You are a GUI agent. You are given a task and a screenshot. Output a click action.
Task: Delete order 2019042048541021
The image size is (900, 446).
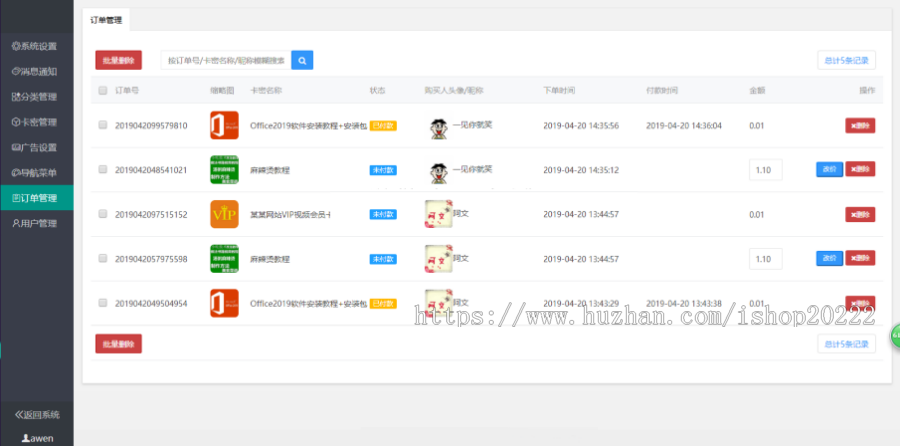click(x=860, y=169)
